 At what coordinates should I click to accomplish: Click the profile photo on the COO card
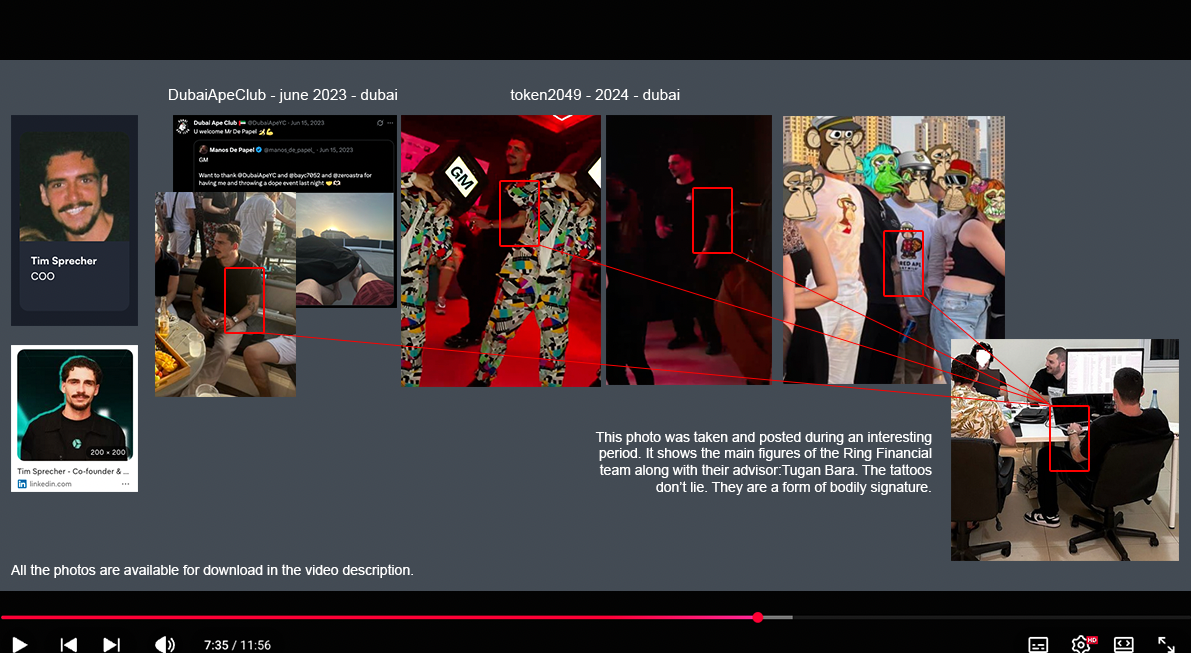[x=74, y=188]
